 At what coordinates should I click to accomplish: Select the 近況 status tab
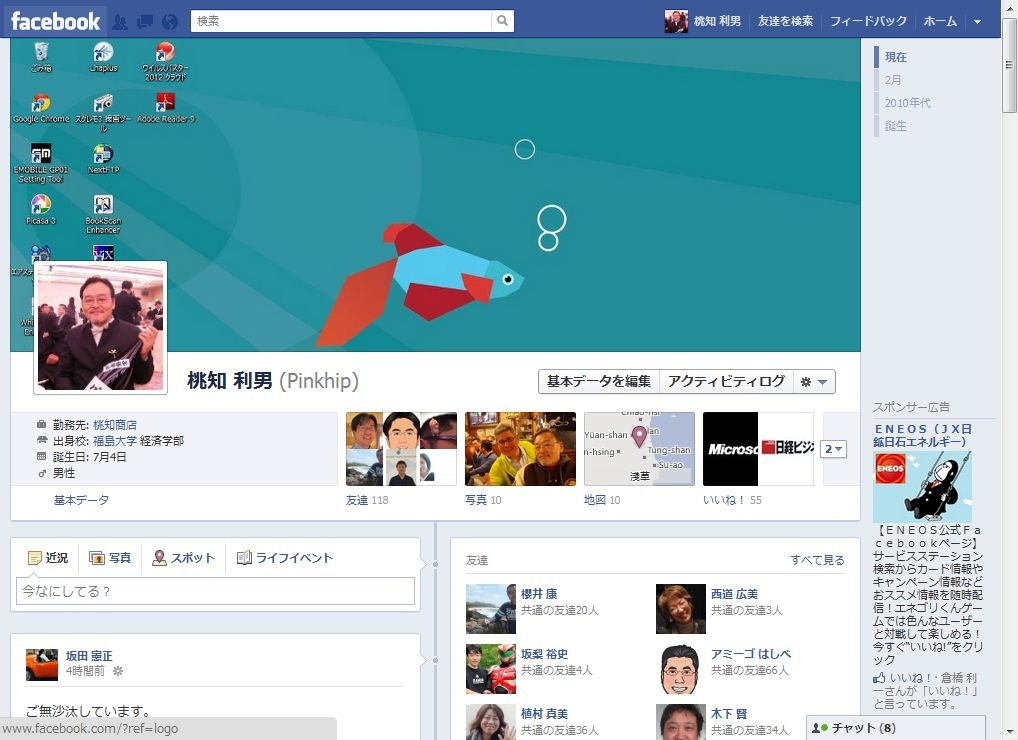(x=48, y=558)
